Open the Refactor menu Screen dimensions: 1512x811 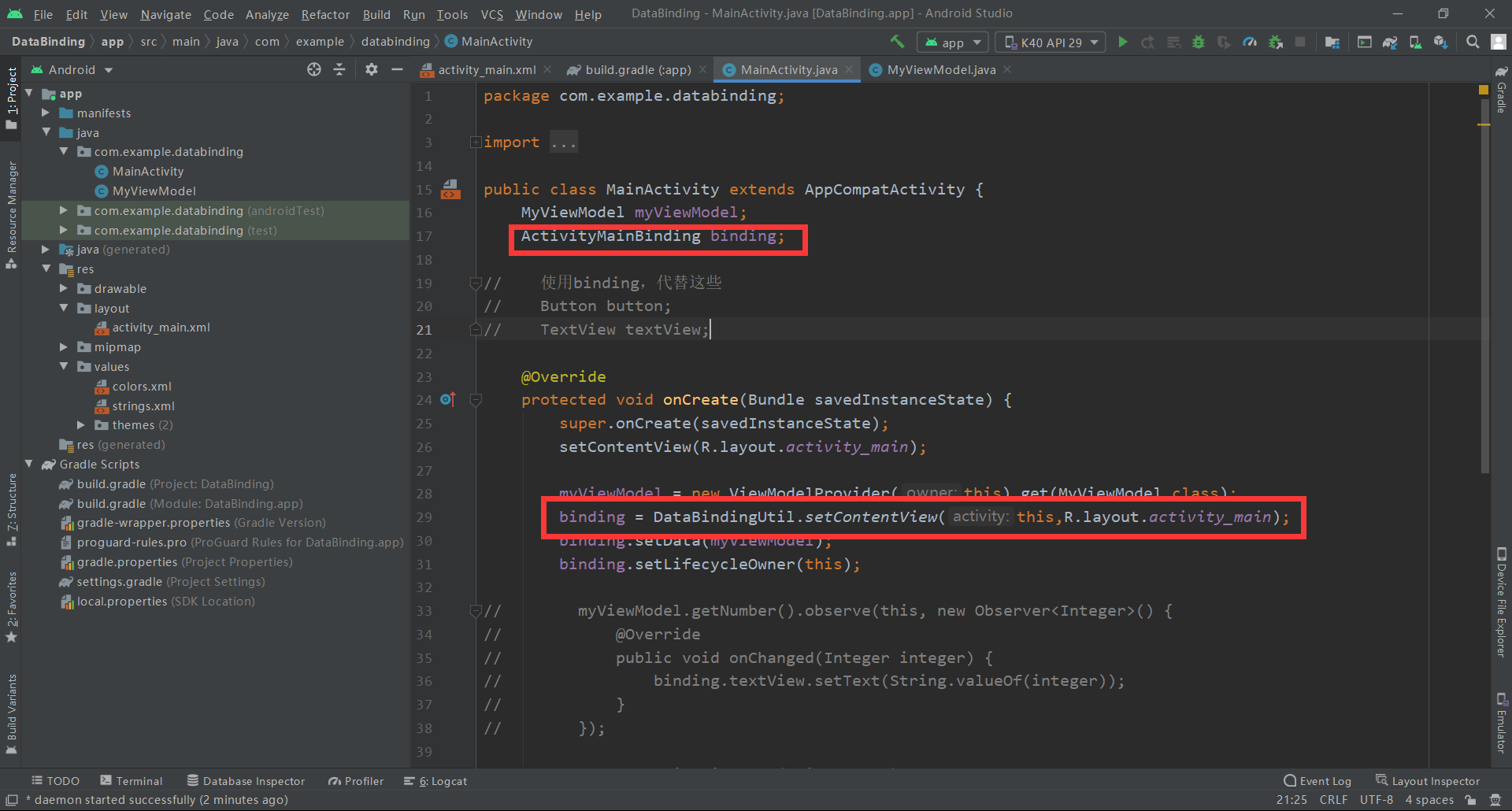pos(324,14)
